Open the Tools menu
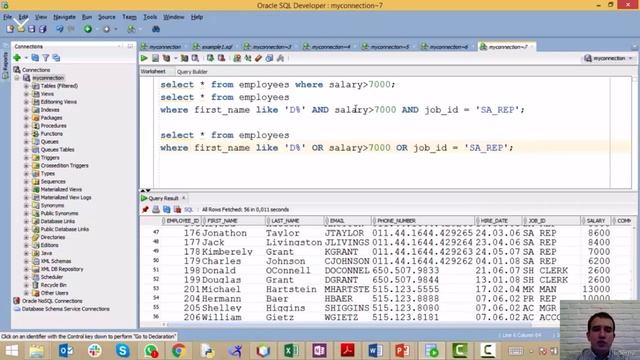The height and width of the screenshot is (360, 640). click(x=150, y=17)
